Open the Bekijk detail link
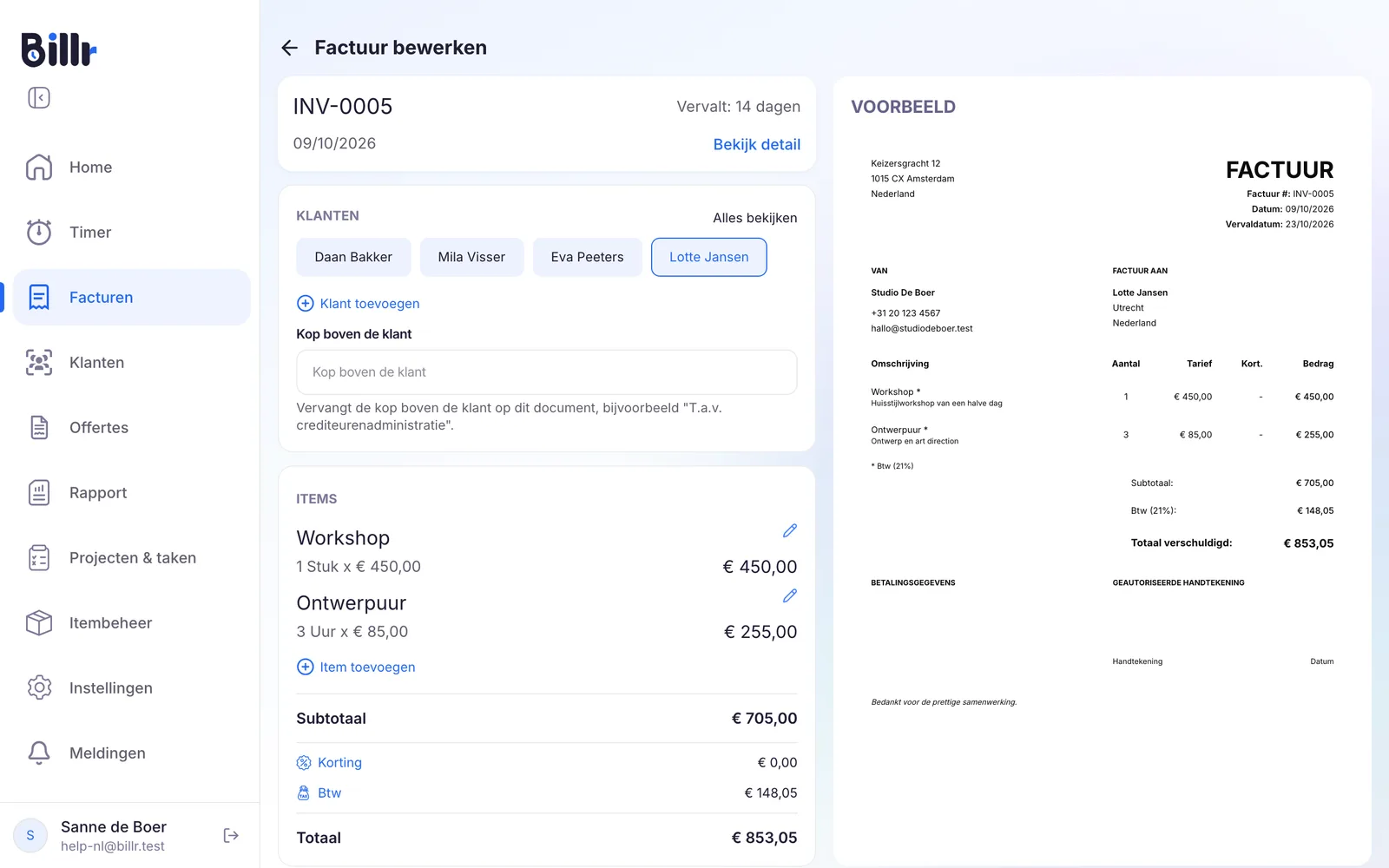1389x868 pixels. tap(756, 144)
